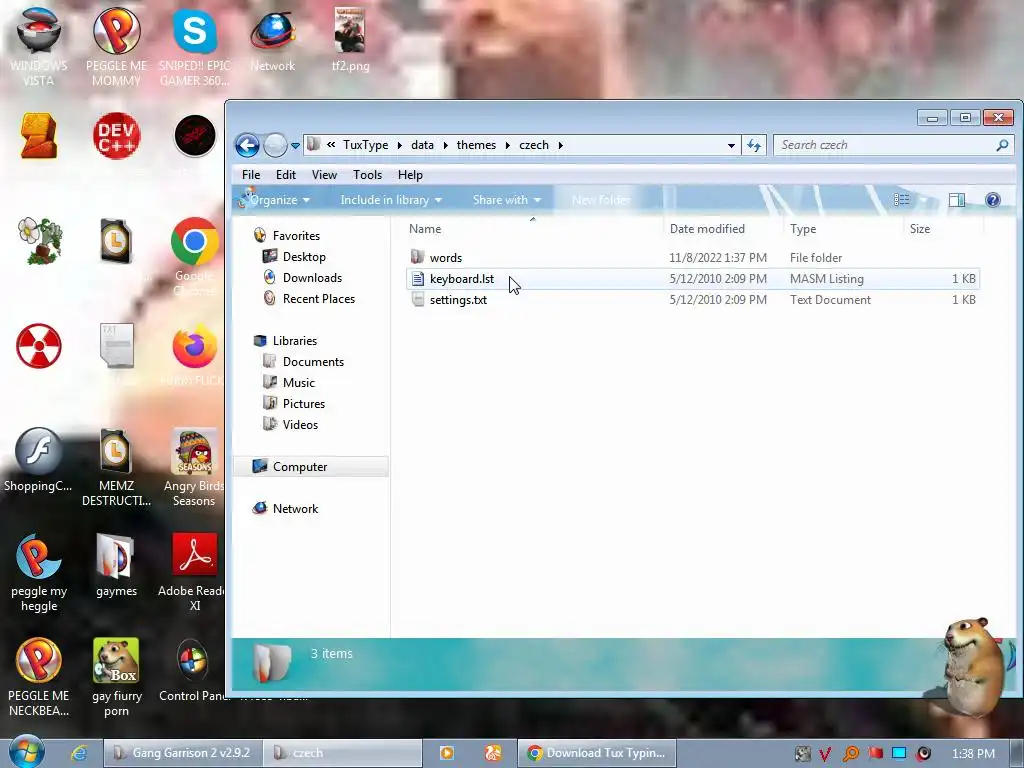Switch to Download Tux Typin... Chrome taskbar button
The width and height of the screenshot is (1024, 768).
[597, 753]
